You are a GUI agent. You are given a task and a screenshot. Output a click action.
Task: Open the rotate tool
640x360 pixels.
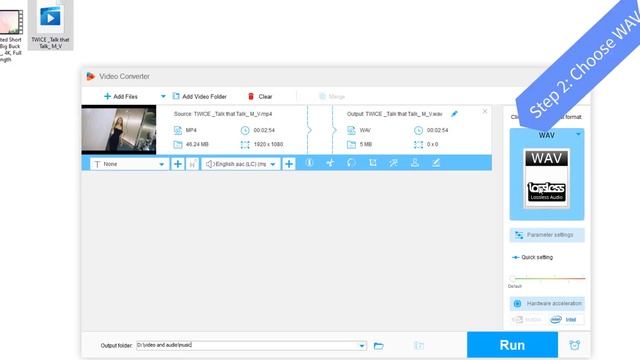coord(351,163)
